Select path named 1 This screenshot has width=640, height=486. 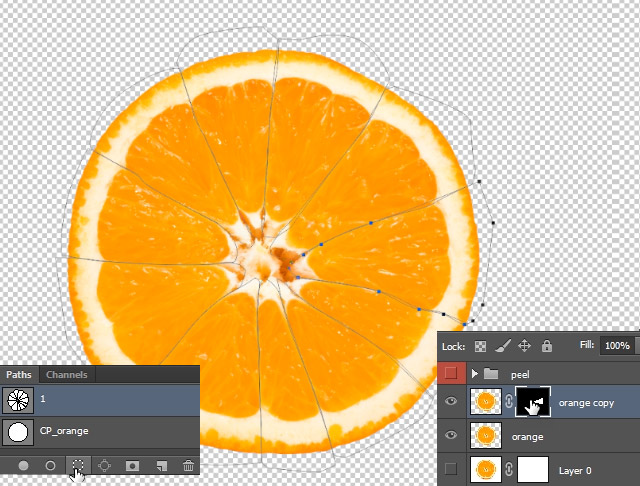point(100,400)
